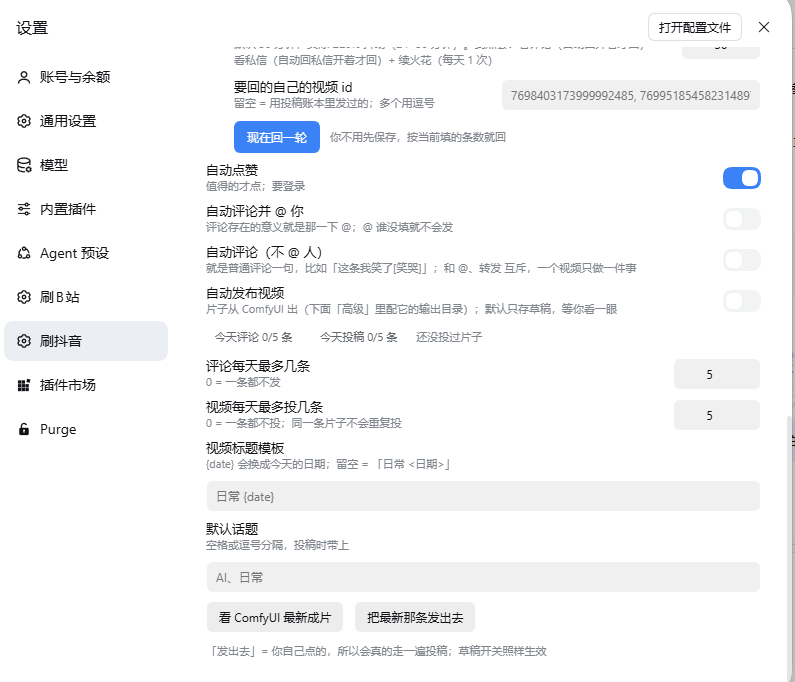
Task: Focus the 要回的自己的视频 id field
Action: [x=631, y=95]
